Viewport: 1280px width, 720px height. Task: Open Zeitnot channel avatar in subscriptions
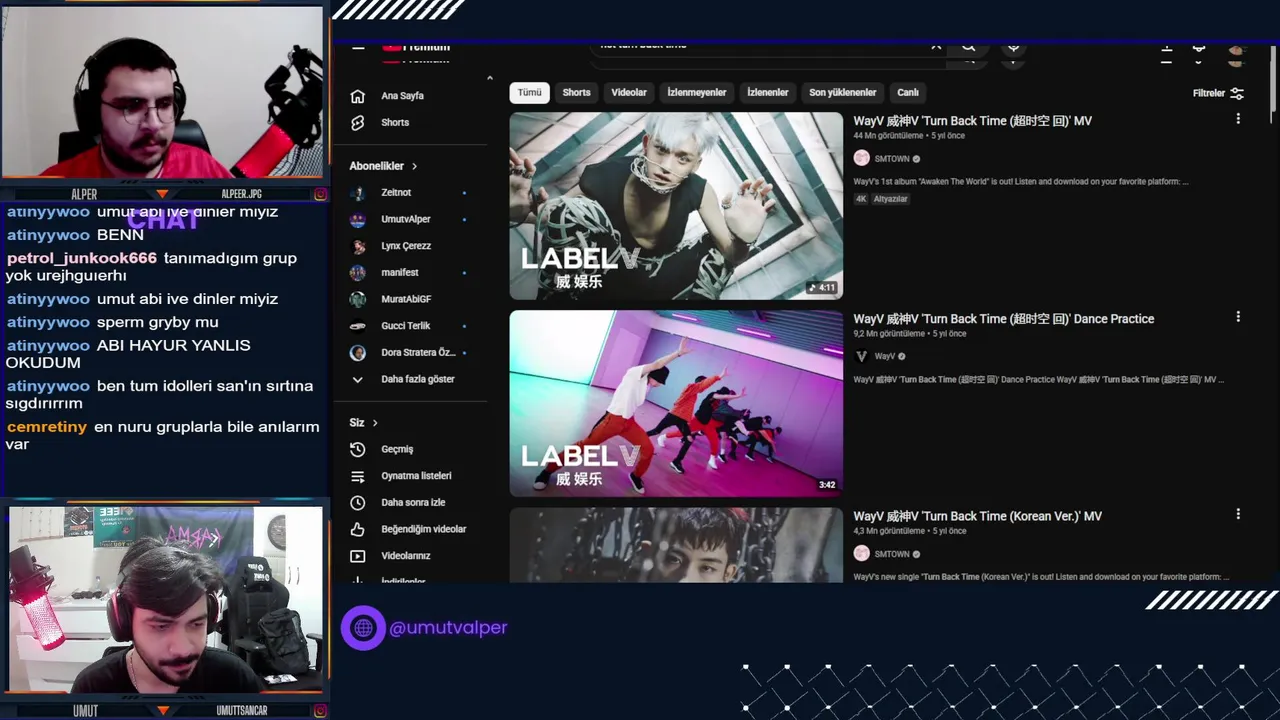(358, 192)
